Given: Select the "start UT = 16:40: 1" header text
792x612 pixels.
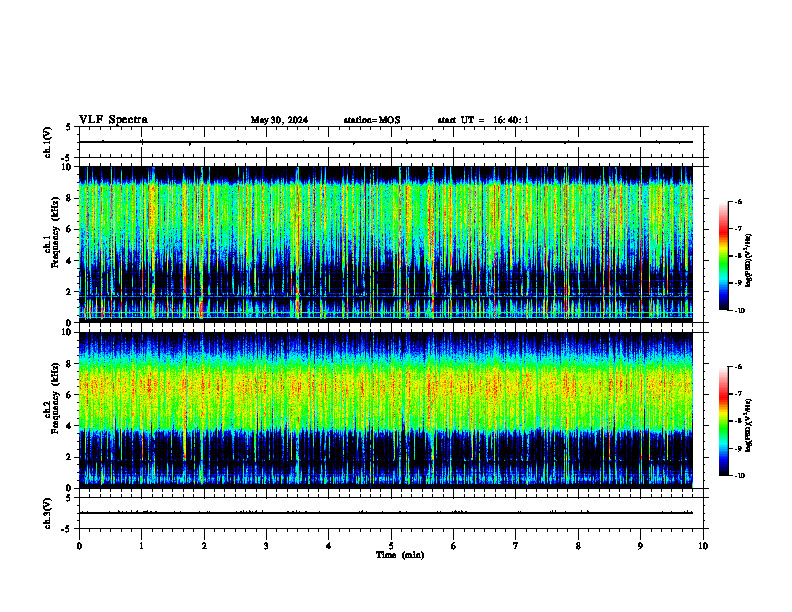Looking at the screenshot, I should coord(483,120).
